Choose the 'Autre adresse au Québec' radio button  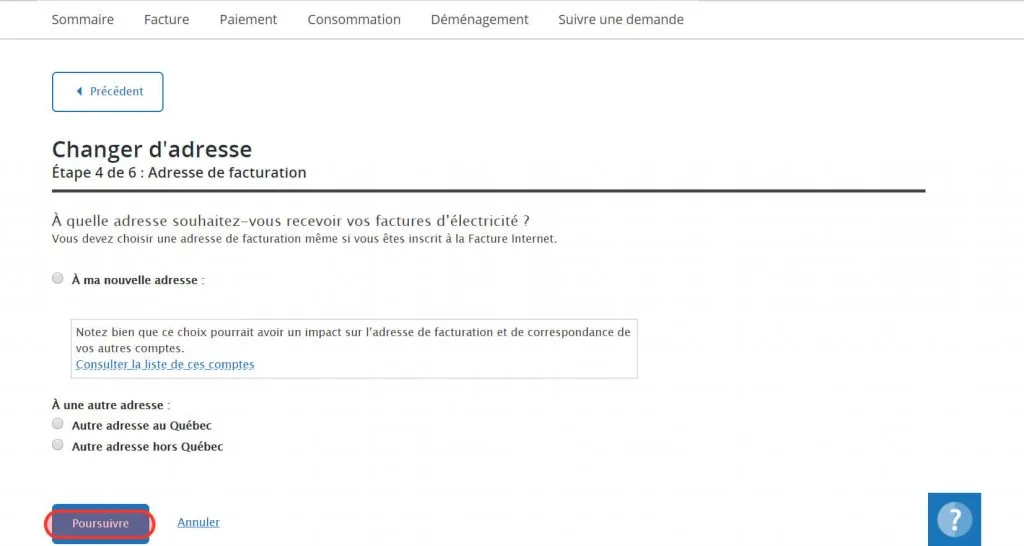(x=57, y=424)
